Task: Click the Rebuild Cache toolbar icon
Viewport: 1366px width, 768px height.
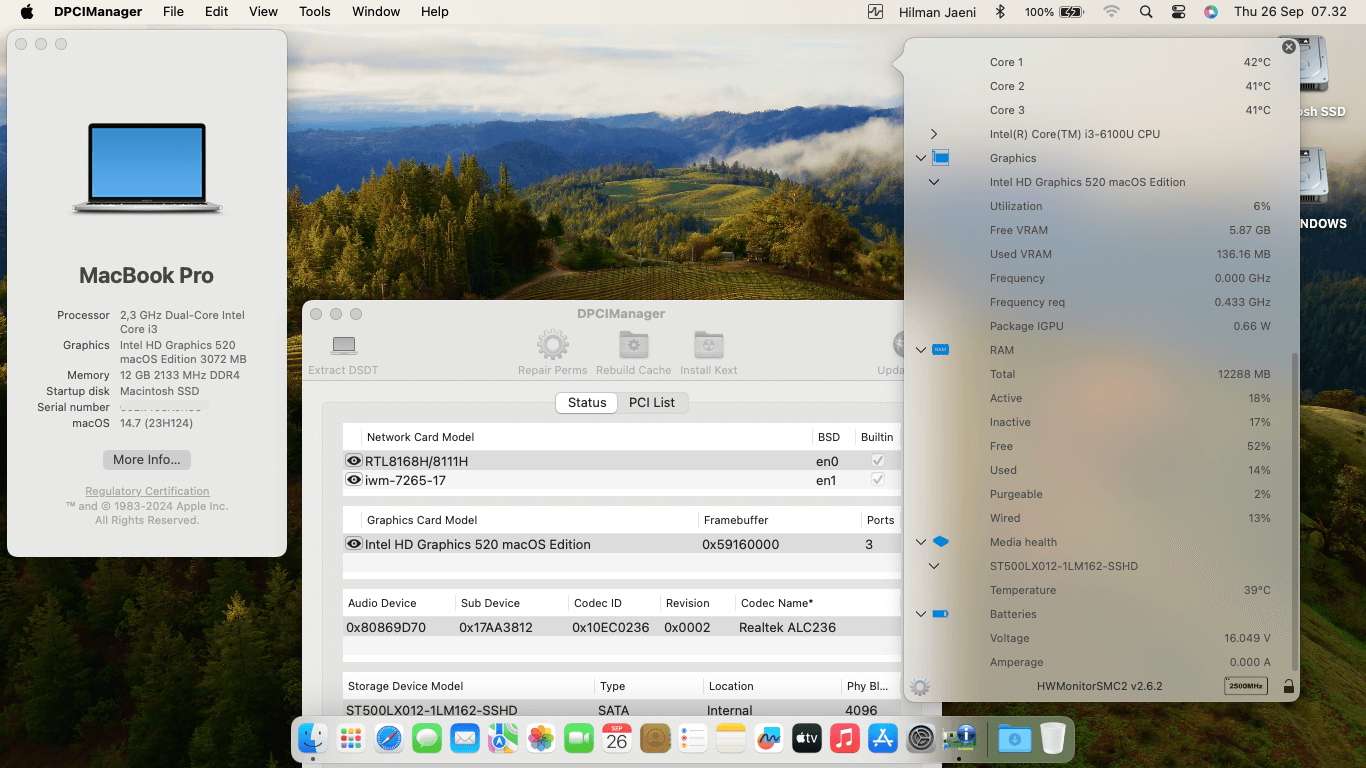Action: (x=634, y=346)
